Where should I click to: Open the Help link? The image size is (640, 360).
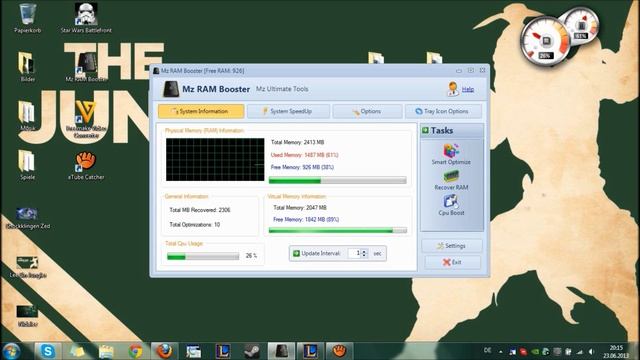pos(468,89)
